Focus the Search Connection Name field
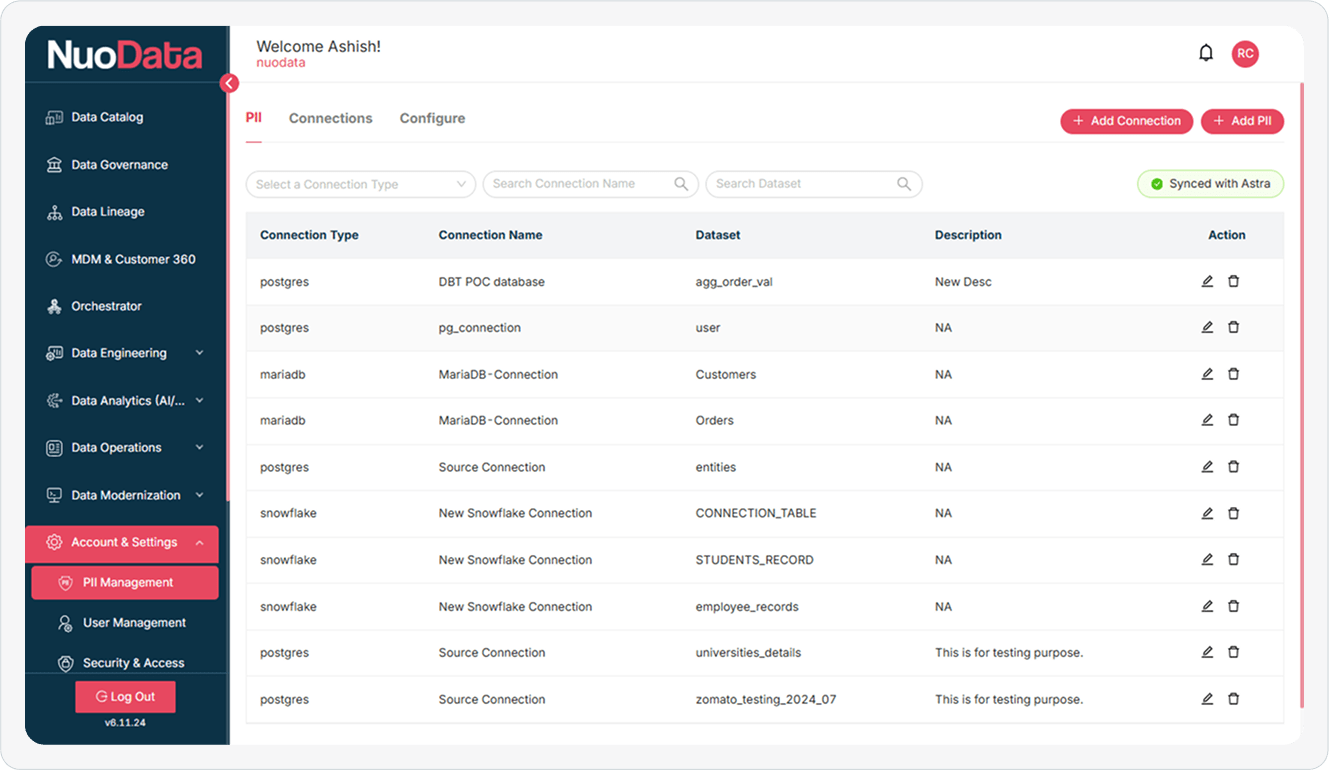Screen dimensions: 1329x770 [x=590, y=184]
